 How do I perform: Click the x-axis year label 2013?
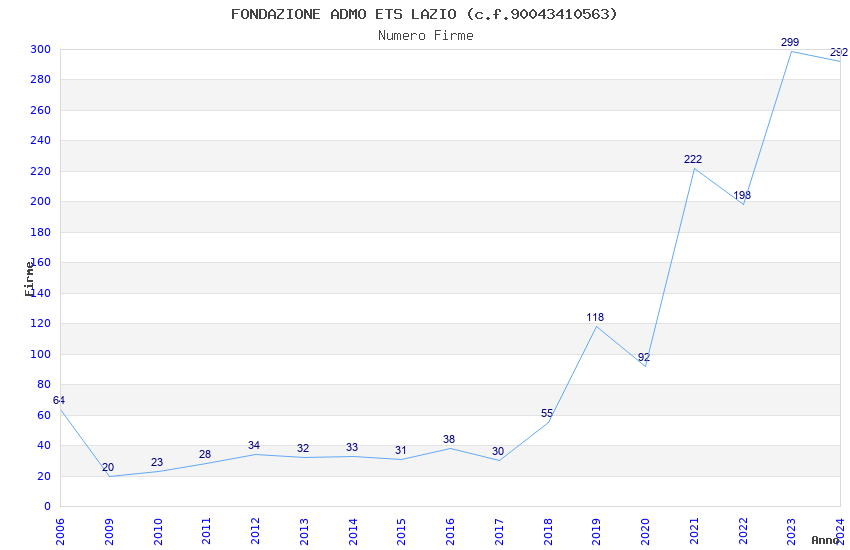[x=304, y=531]
